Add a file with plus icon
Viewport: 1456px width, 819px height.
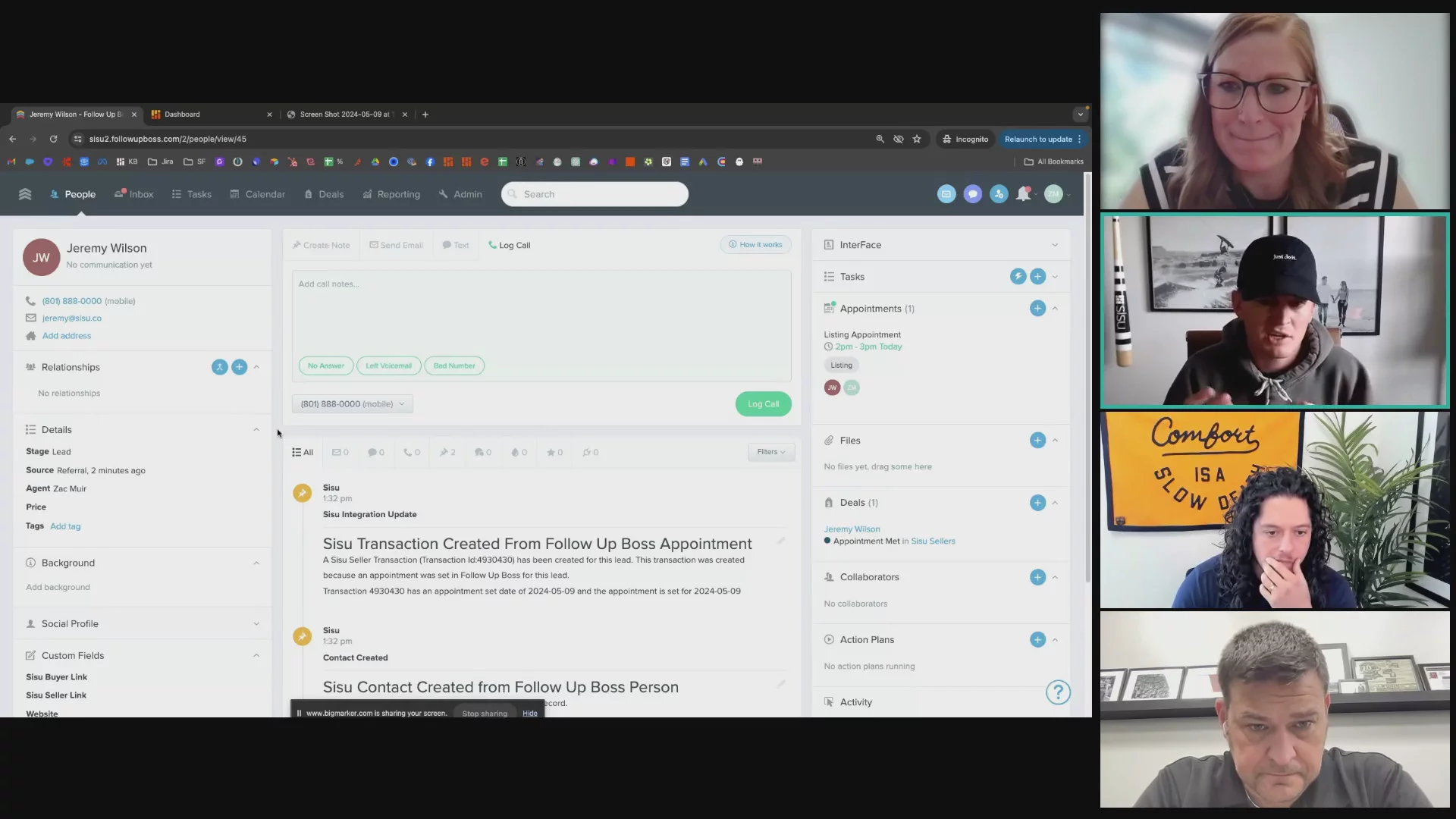(x=1038, y=441)
